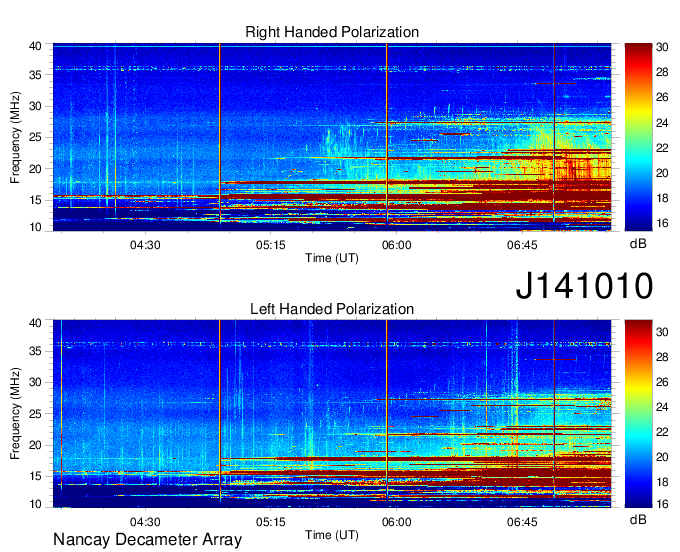The height and width of the screenshot is (552, 680).
Task: Click the 16 dB value on the Left Handed color bar
Action: (662, 504)
